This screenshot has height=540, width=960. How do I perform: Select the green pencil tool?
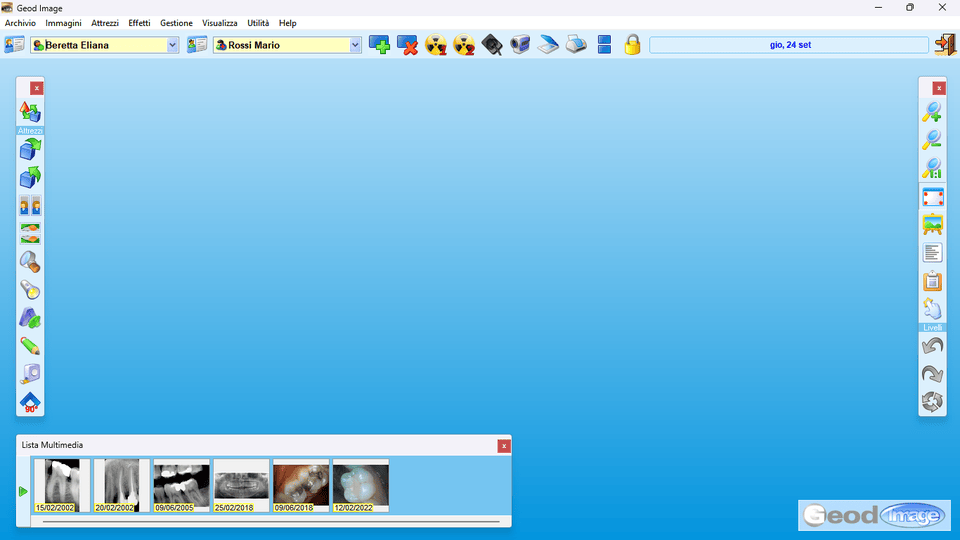30,346
